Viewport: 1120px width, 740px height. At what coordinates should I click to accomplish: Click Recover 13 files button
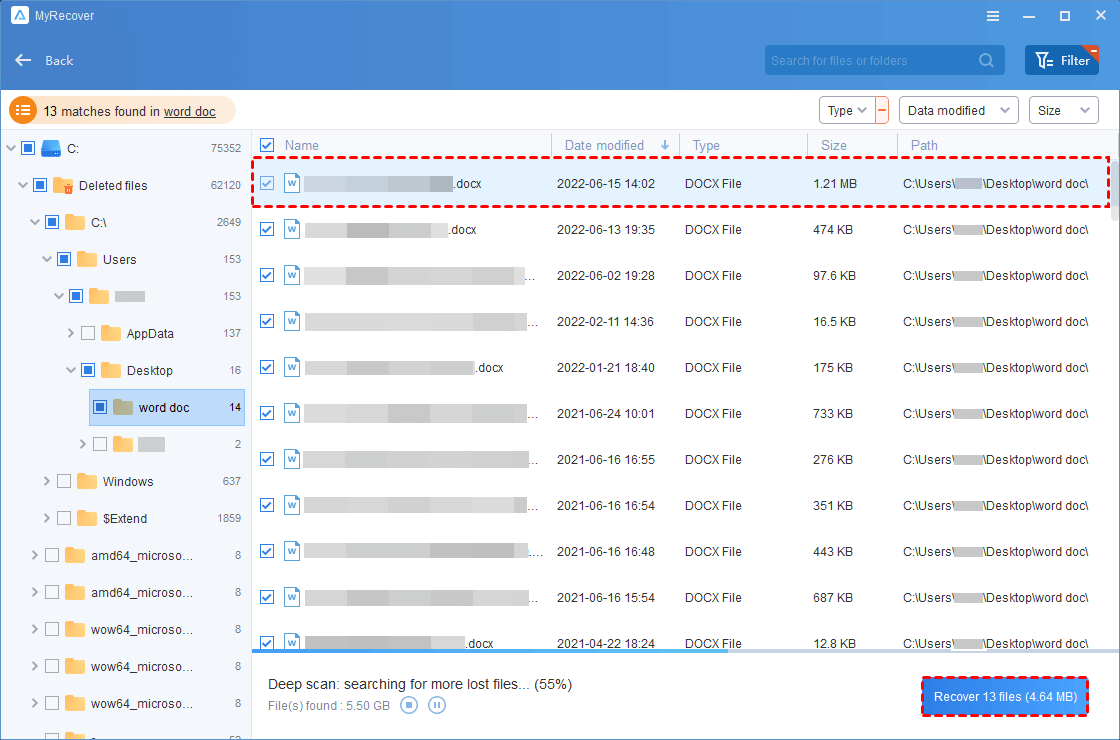[x=1004, y=697]
